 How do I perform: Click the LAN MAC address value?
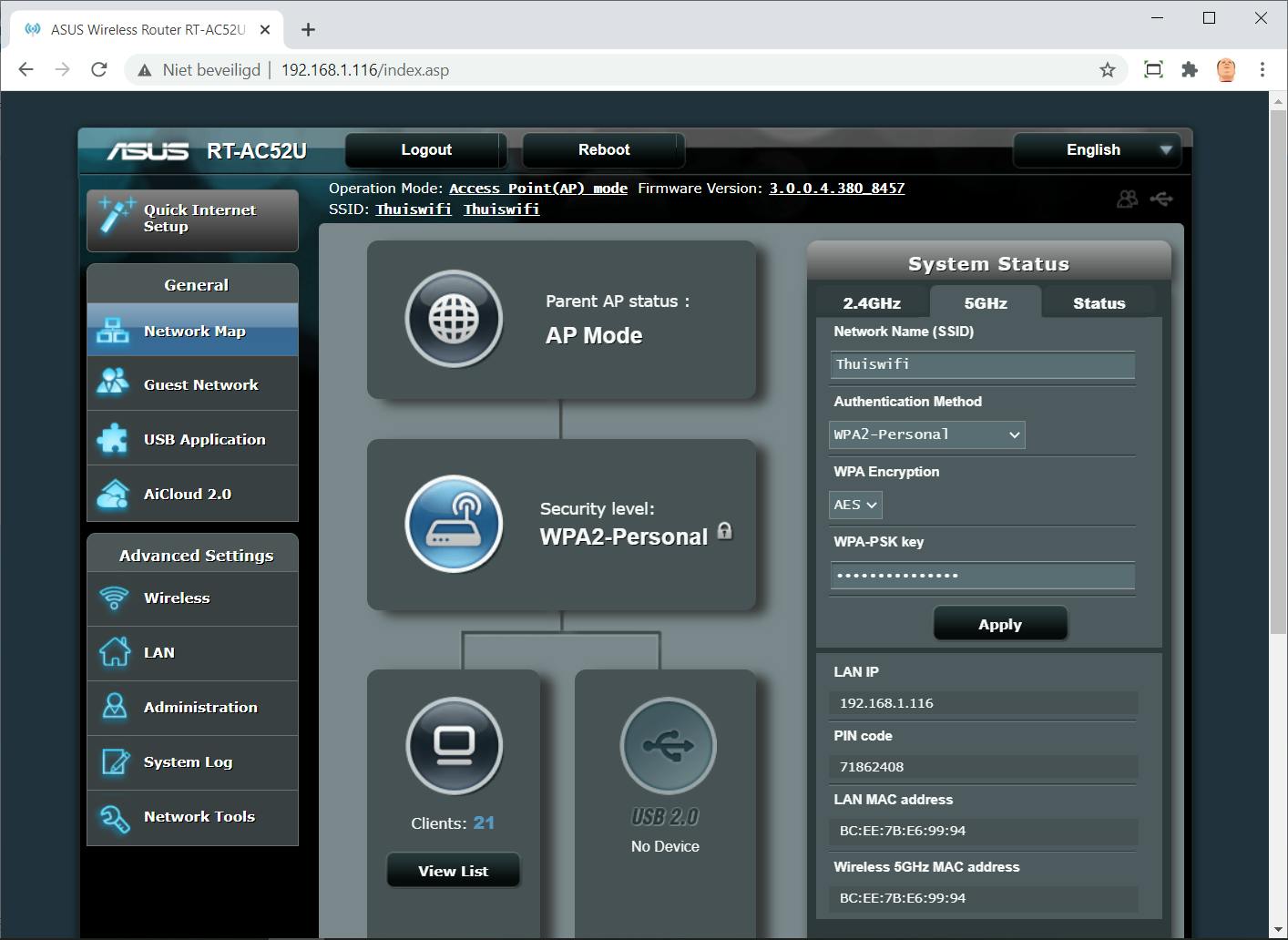click(903, 831)
